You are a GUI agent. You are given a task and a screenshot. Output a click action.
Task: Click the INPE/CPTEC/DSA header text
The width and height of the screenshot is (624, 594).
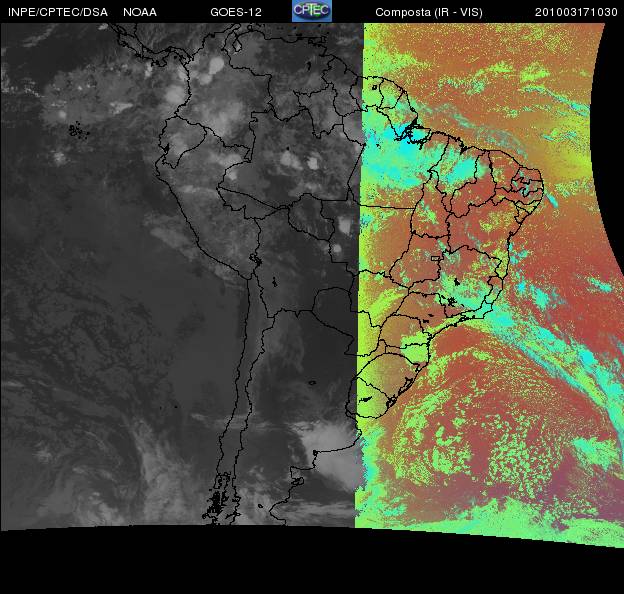coord(58,12)
